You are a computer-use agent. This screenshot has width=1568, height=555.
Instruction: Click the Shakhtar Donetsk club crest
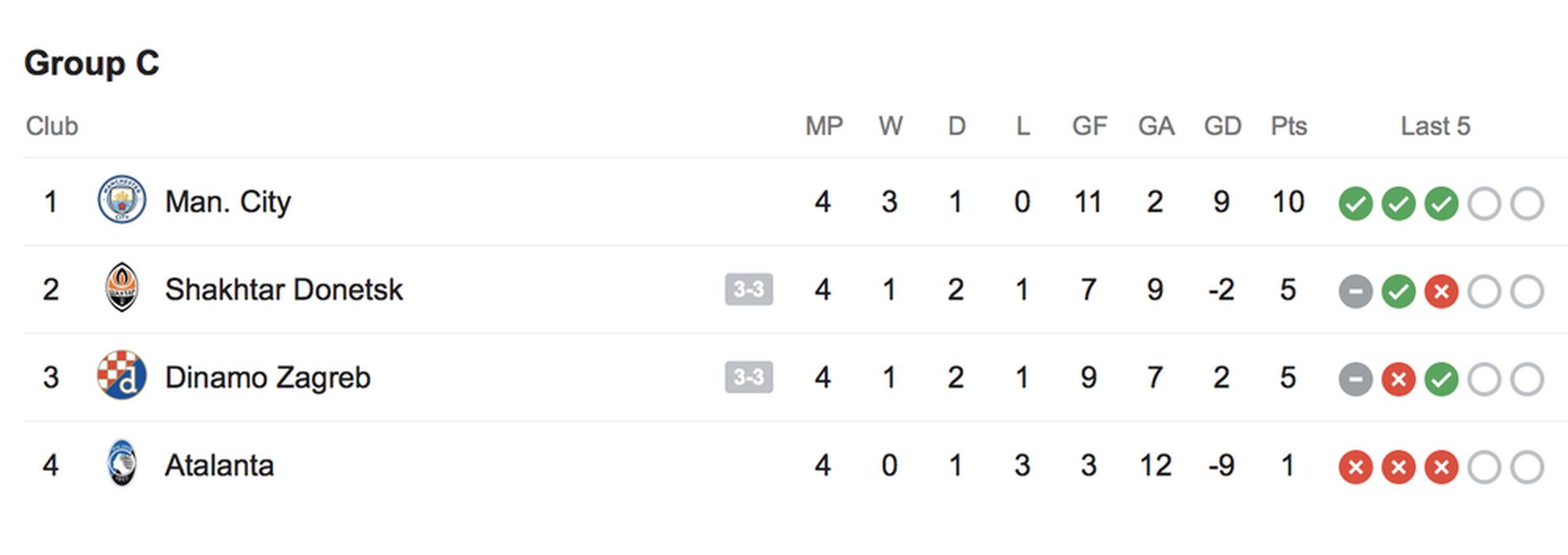(x=122, y=288)
